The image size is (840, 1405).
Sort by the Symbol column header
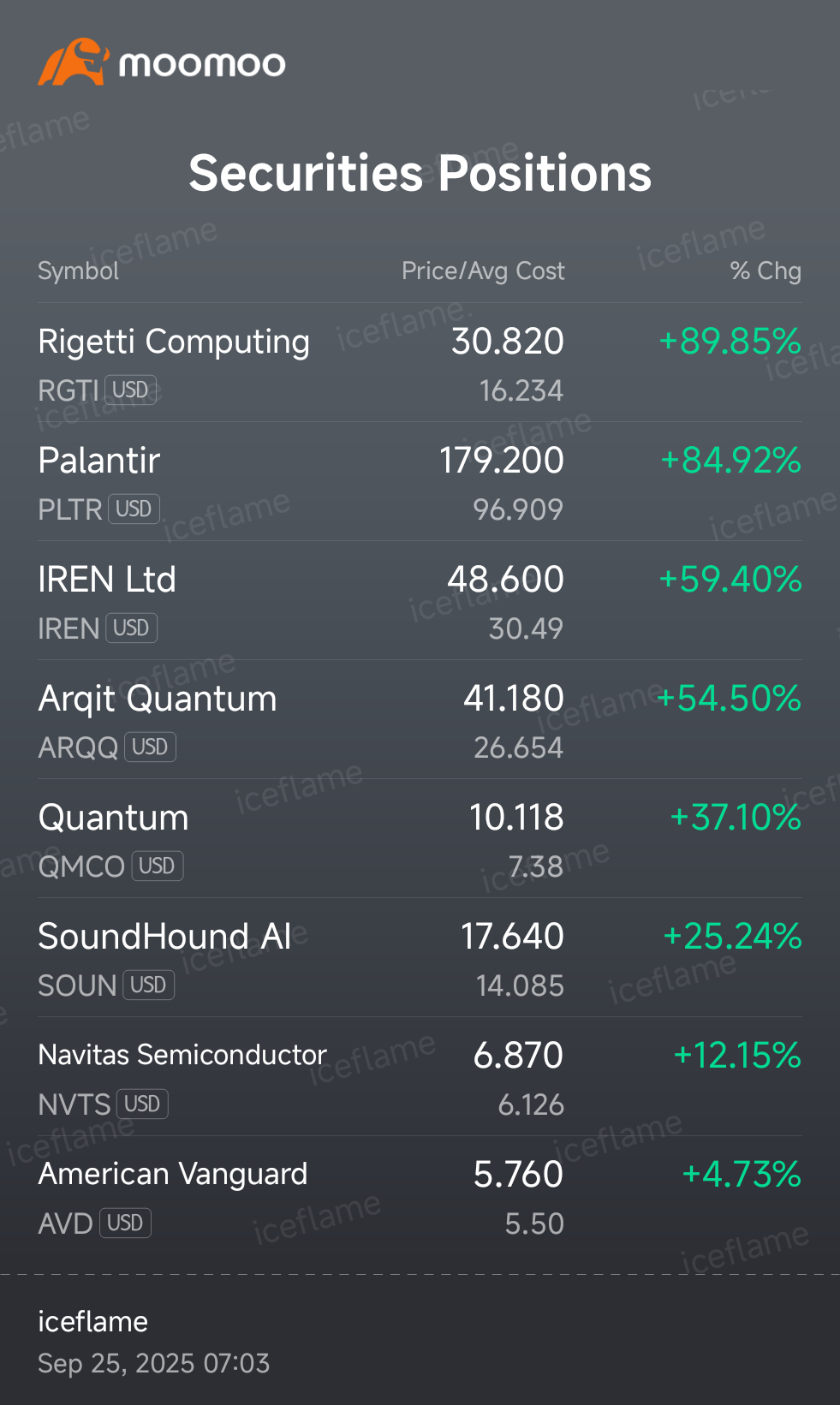(78, 271)
